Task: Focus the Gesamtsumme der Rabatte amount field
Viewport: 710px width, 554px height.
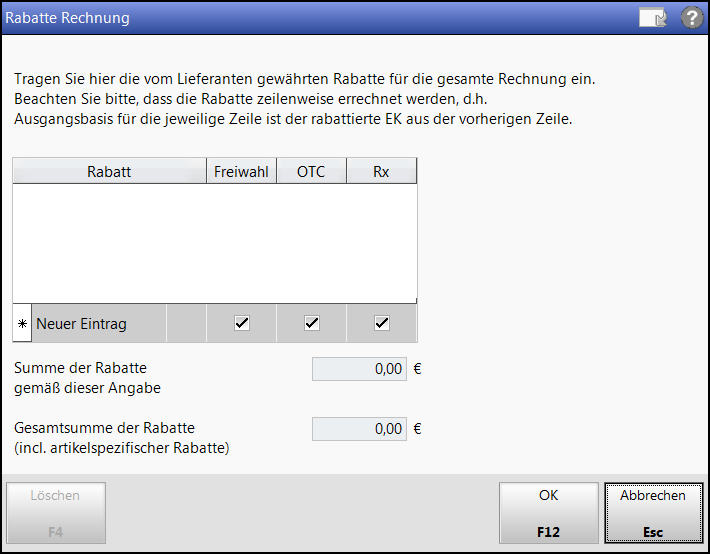Action: click(x=359, y=429)
